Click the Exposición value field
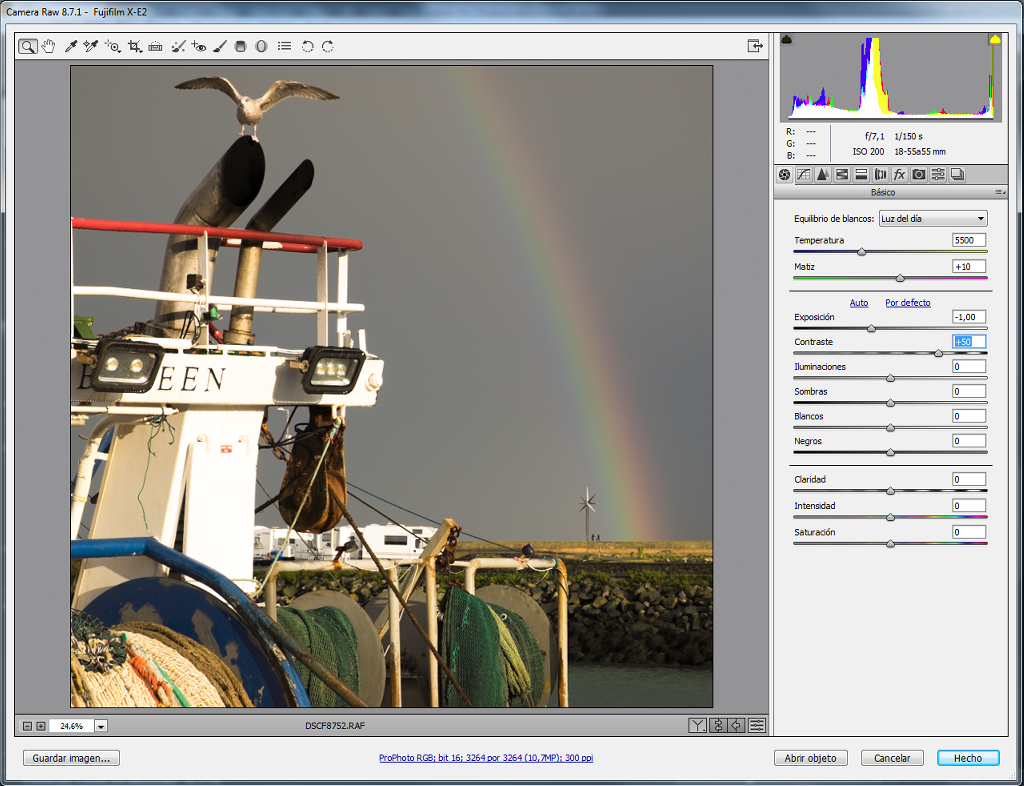The height and width of the screenshot is (786, 1024). [968, 317]
